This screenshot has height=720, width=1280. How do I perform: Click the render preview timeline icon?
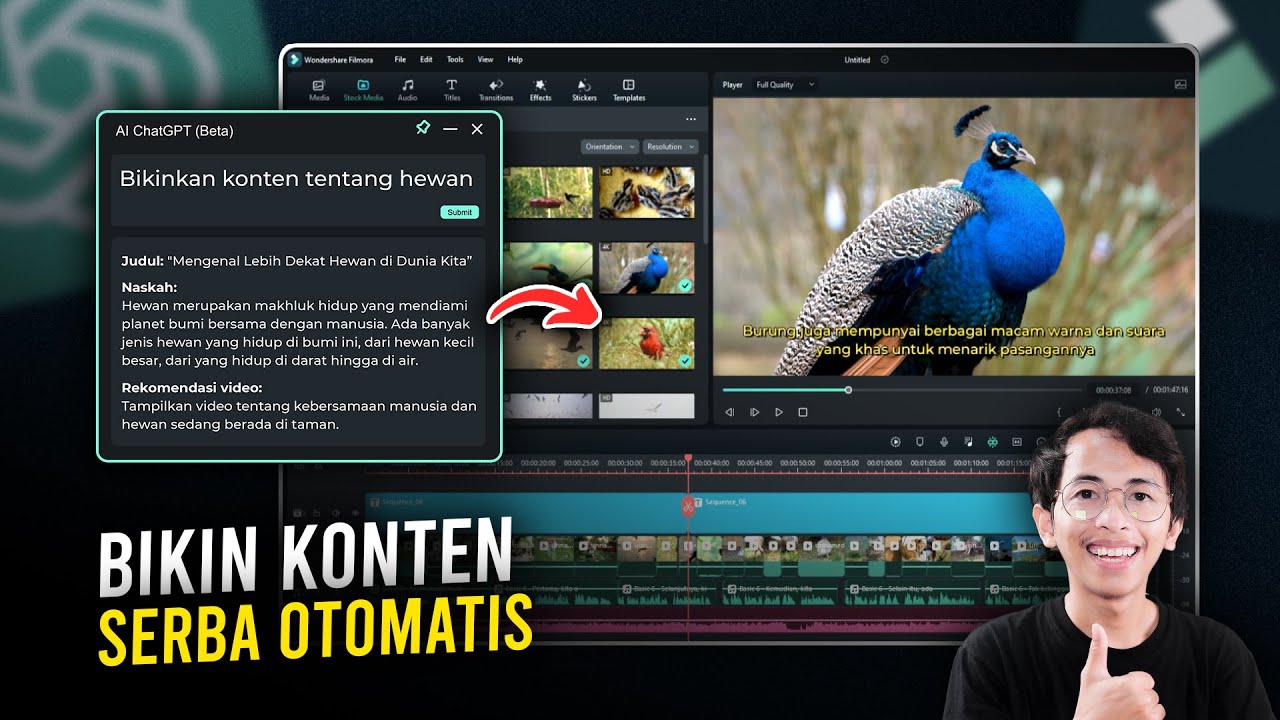click(896, 441)
